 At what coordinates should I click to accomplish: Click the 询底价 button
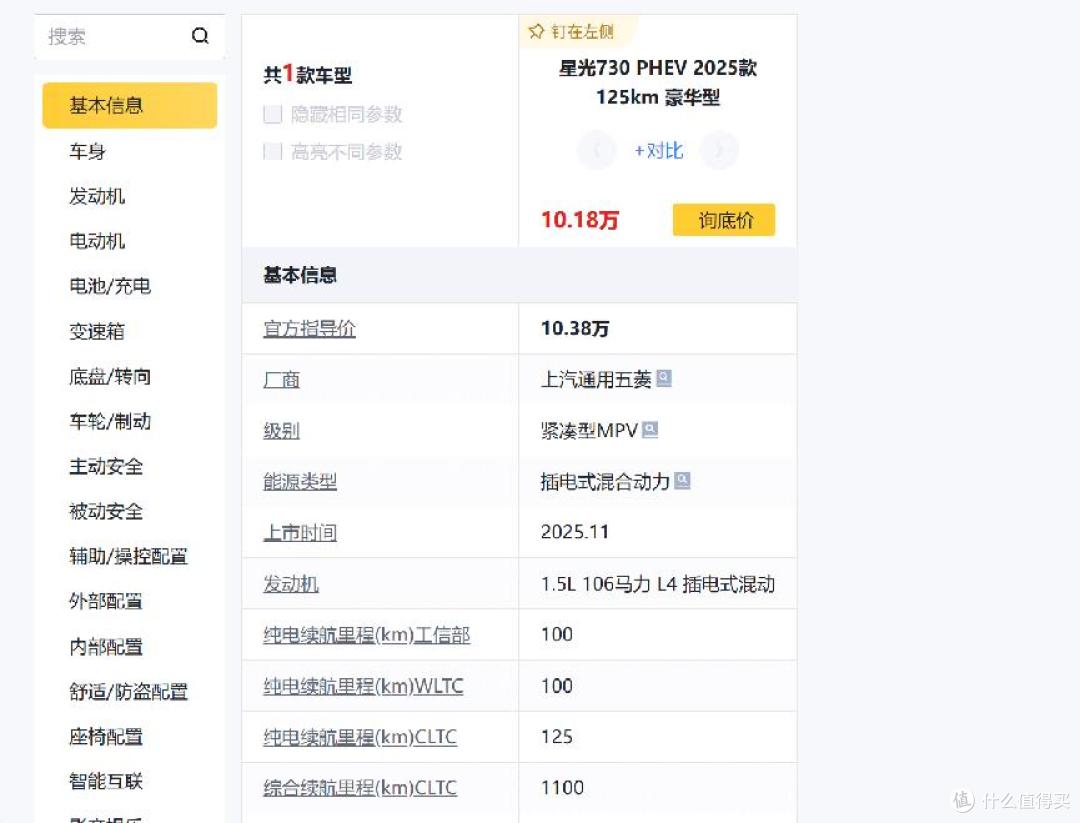click(724, 220)
